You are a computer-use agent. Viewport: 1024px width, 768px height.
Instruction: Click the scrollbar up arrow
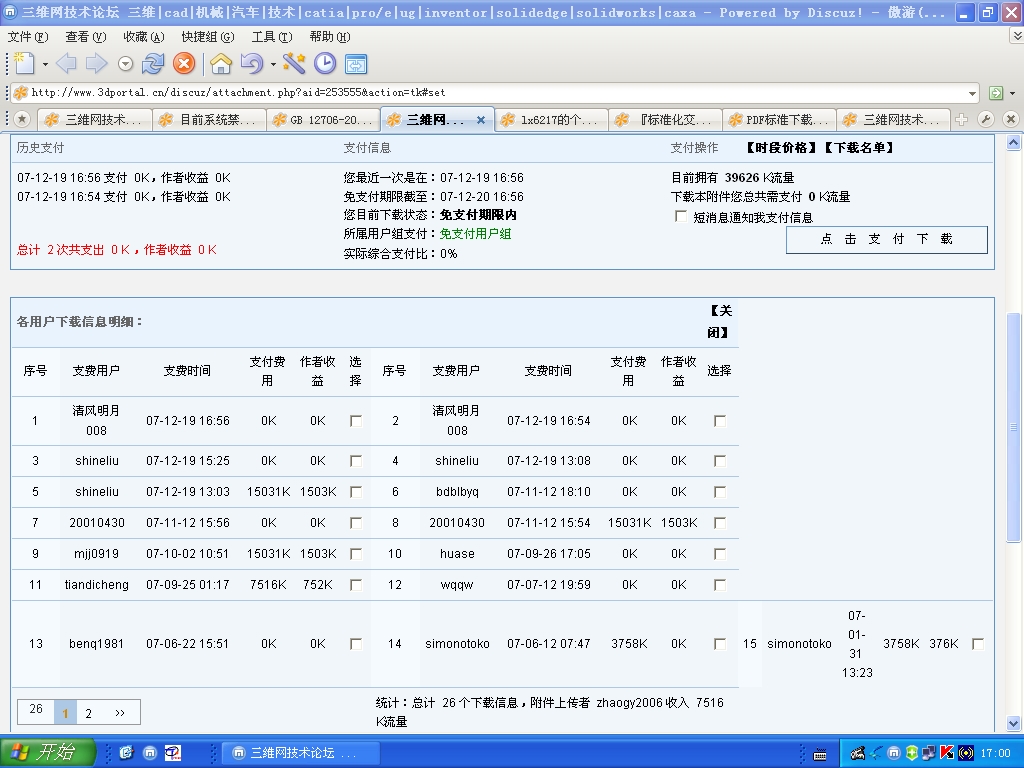[x=1014, y=143]
